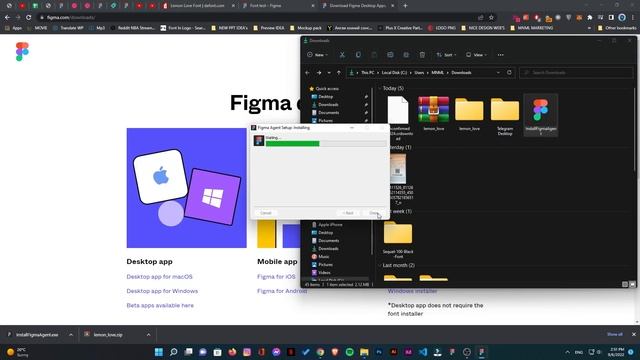Go back in File Explorer navigation
Screen dimensions: 640x360
click(x=308, y=73)
